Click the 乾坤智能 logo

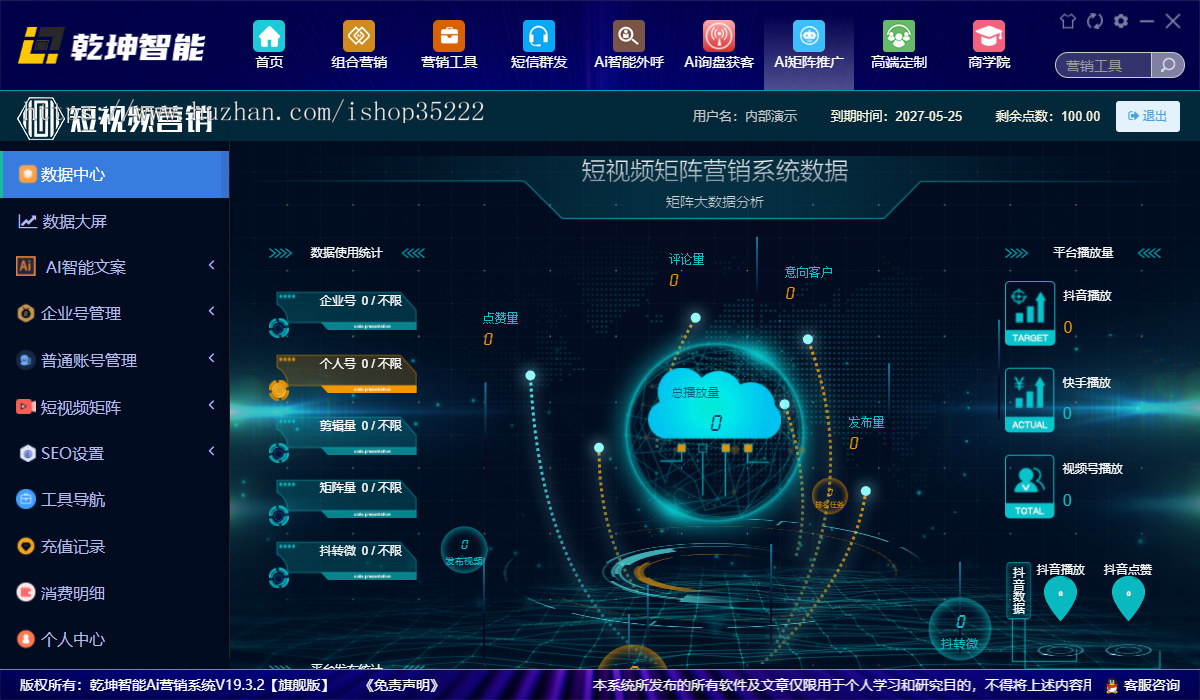point(114,45)
